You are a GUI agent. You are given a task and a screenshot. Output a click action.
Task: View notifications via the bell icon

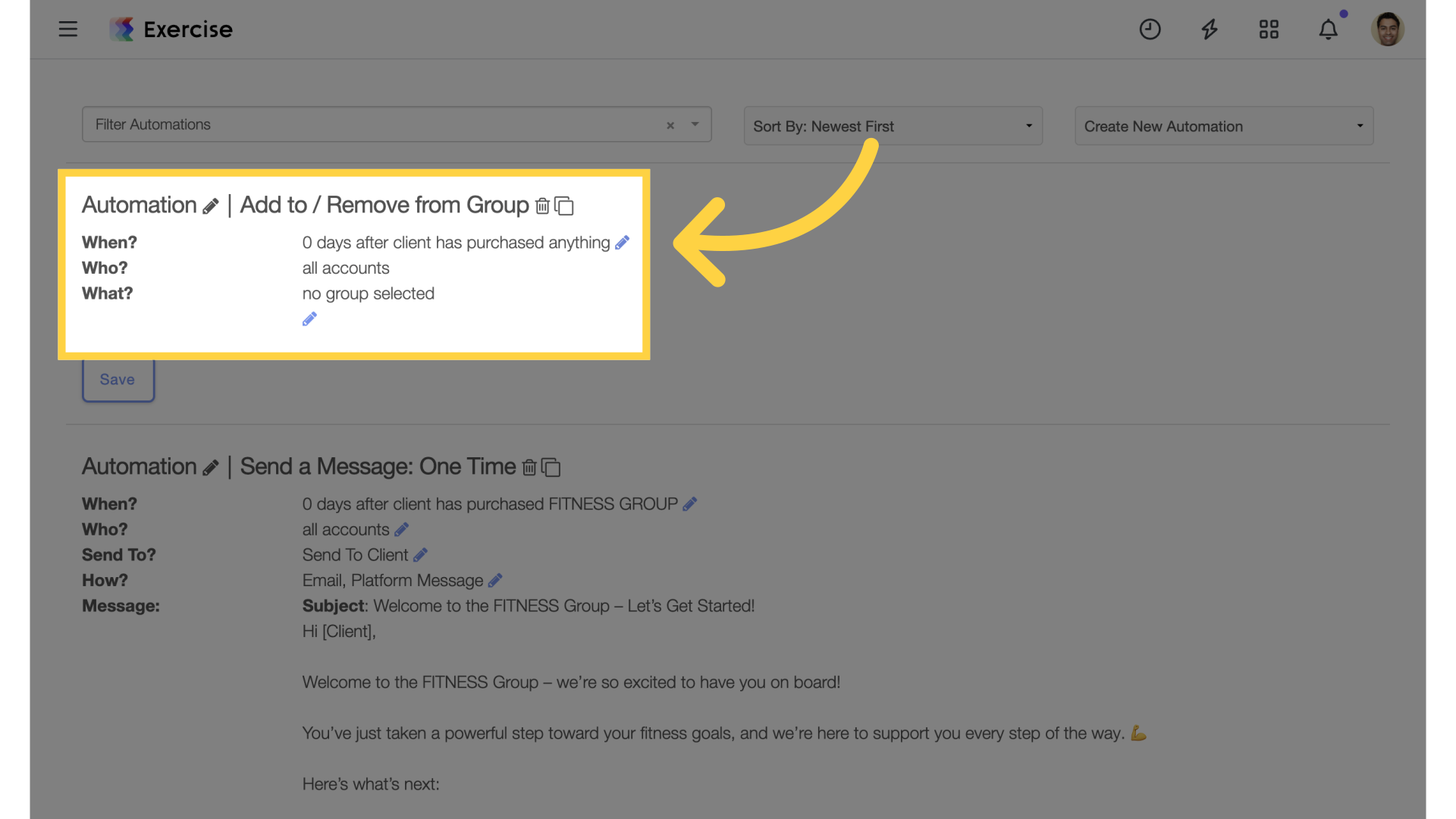coord(1328,30)
